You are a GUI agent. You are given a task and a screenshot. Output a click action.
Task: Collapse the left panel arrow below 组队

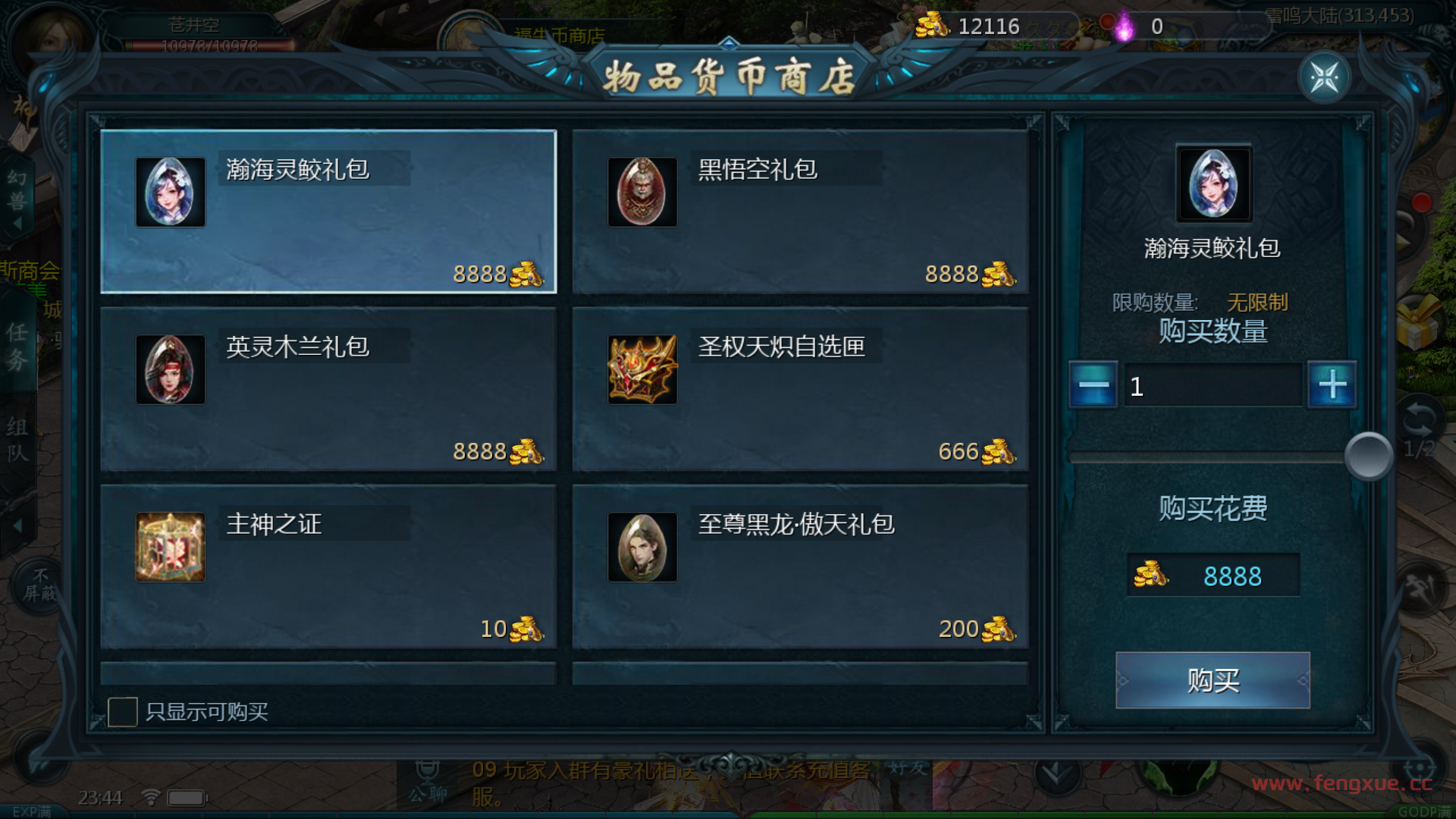tap(17, 526)
